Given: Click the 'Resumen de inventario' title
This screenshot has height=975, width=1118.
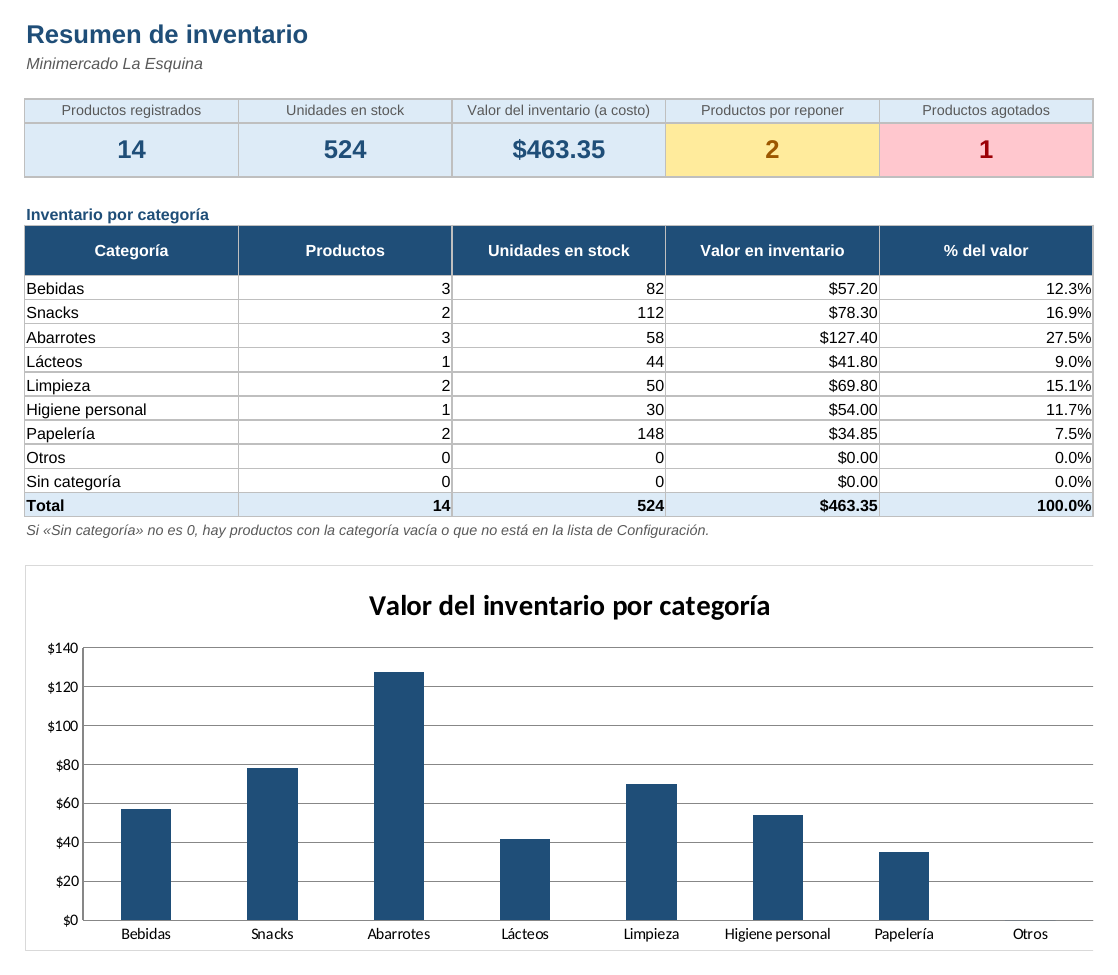Looking at the screenshot, I should pyautogui.click(x=167, y=34).
